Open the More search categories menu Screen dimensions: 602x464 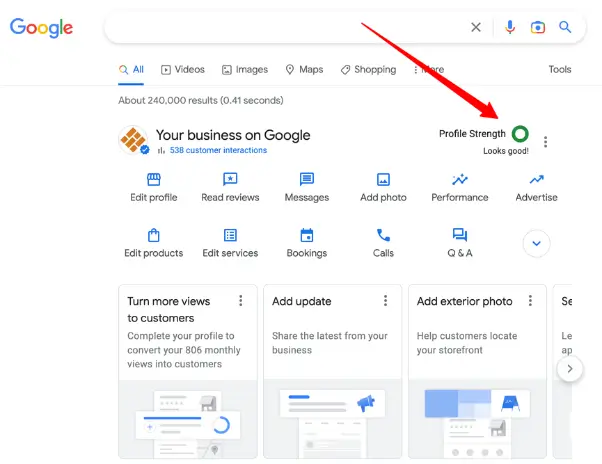(x=428, y=69)
